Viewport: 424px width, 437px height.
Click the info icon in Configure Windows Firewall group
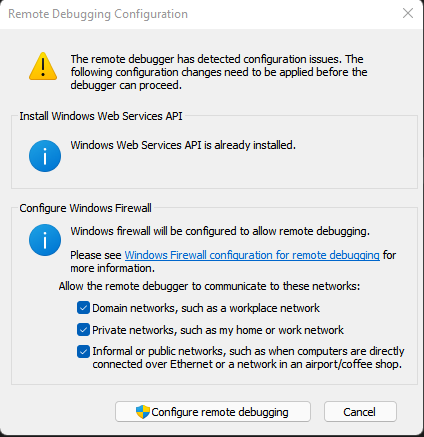pos(45,240)
